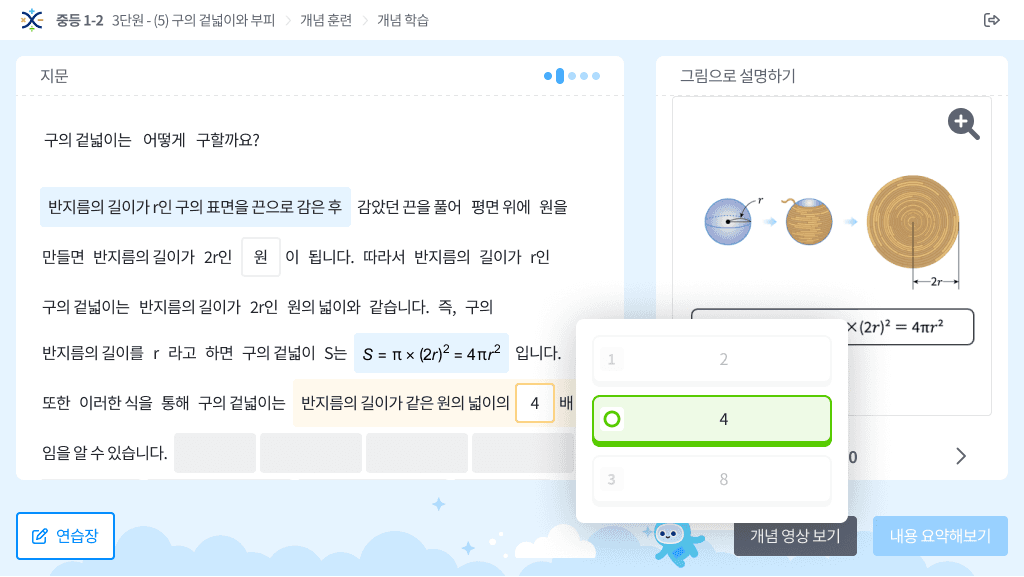Screen dimensions: 1024x577
Task: Select answer option 4 with green circle
Action: pyautogui.click(x=712, y=420)
